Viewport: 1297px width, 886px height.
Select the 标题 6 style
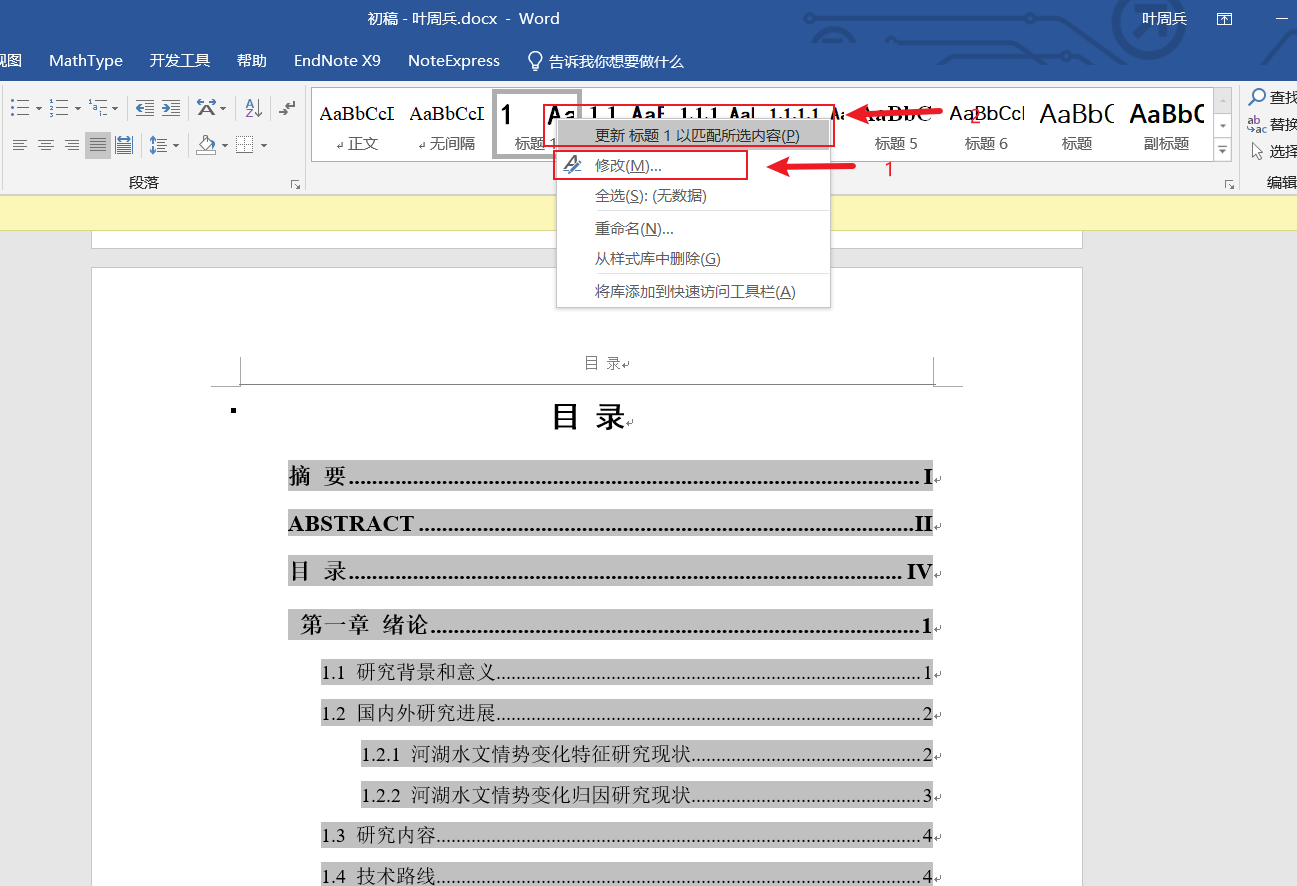point(987,124)
